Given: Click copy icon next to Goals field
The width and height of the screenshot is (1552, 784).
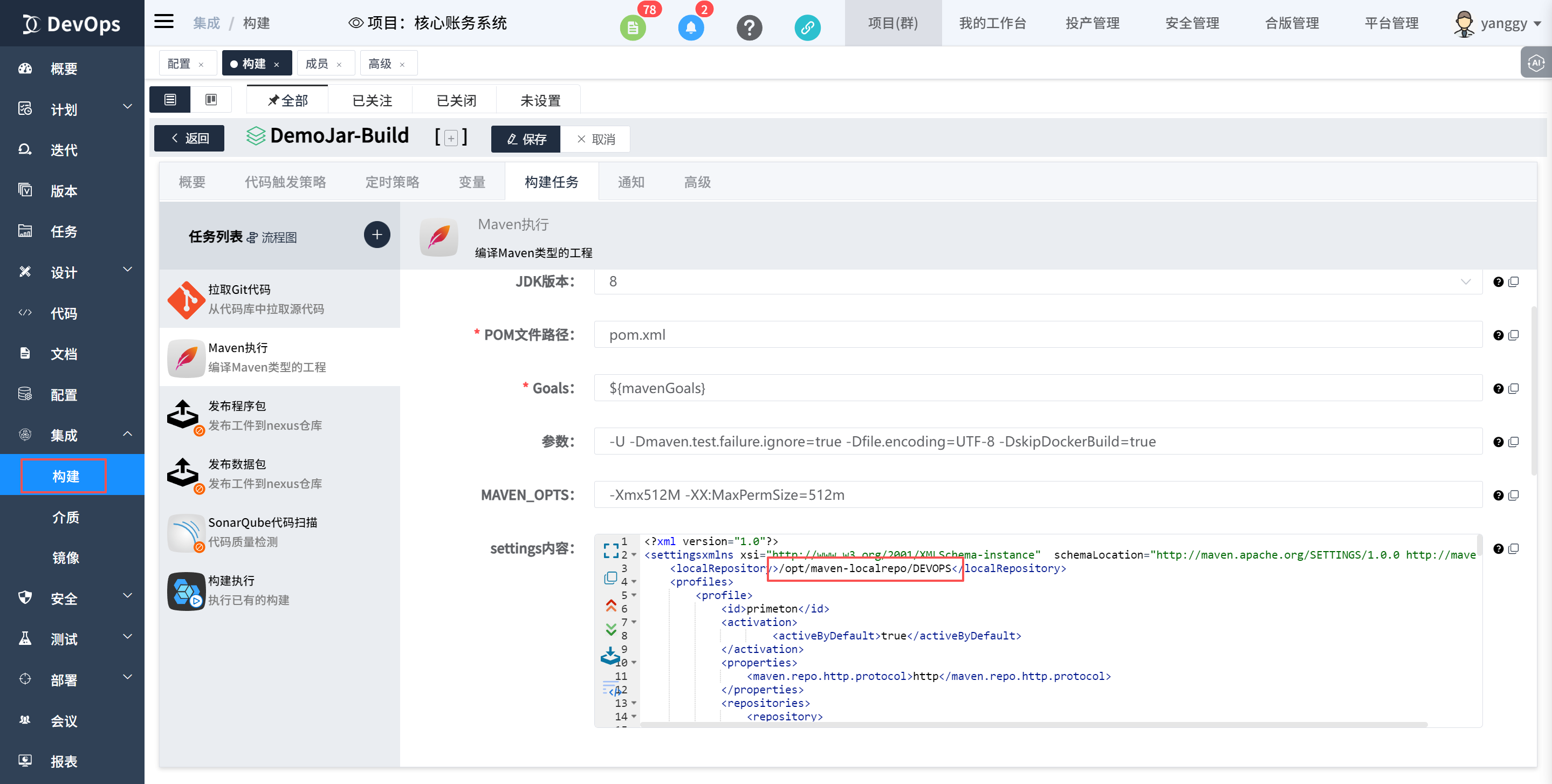Looking at the screenshot, I should [x=1513, y=389].
